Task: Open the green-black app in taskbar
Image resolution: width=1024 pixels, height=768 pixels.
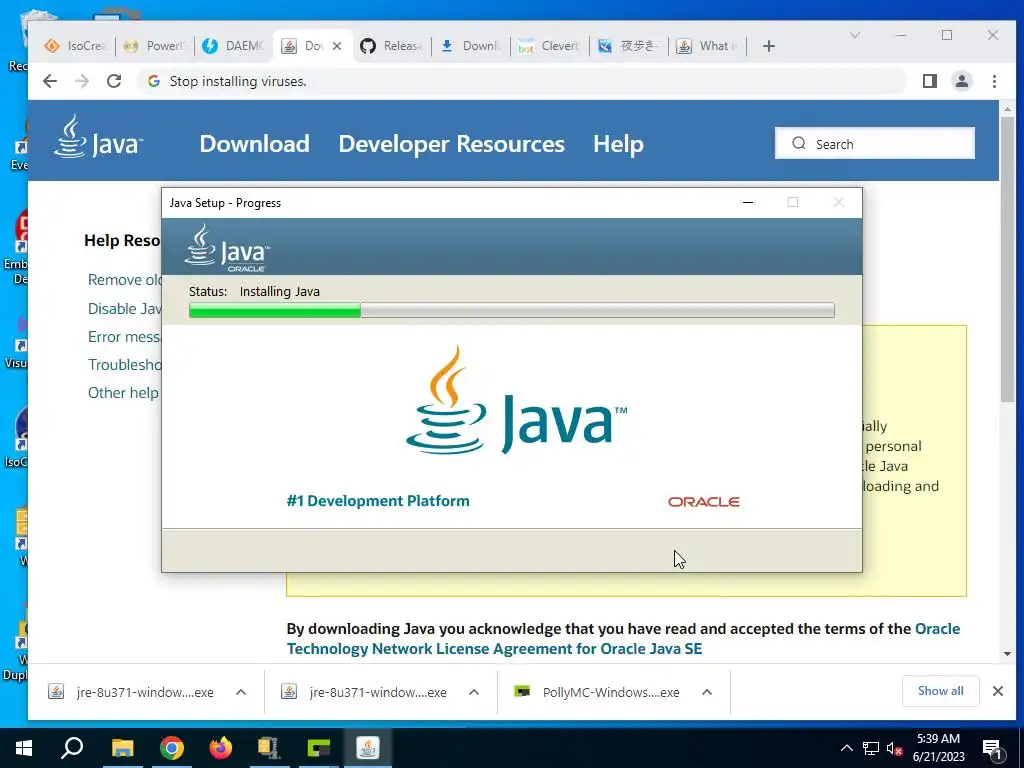Action: (318, 748)
